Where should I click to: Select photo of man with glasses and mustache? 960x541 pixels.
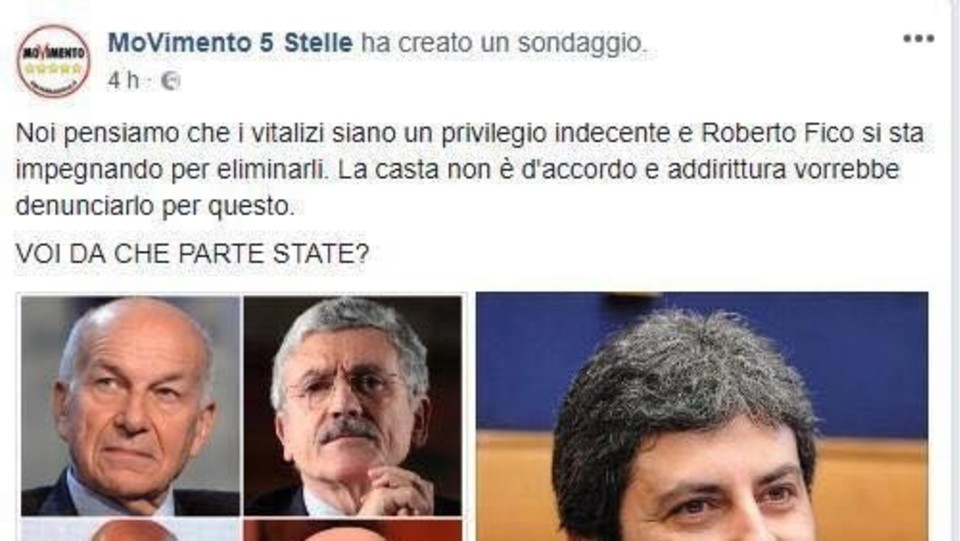353,406
